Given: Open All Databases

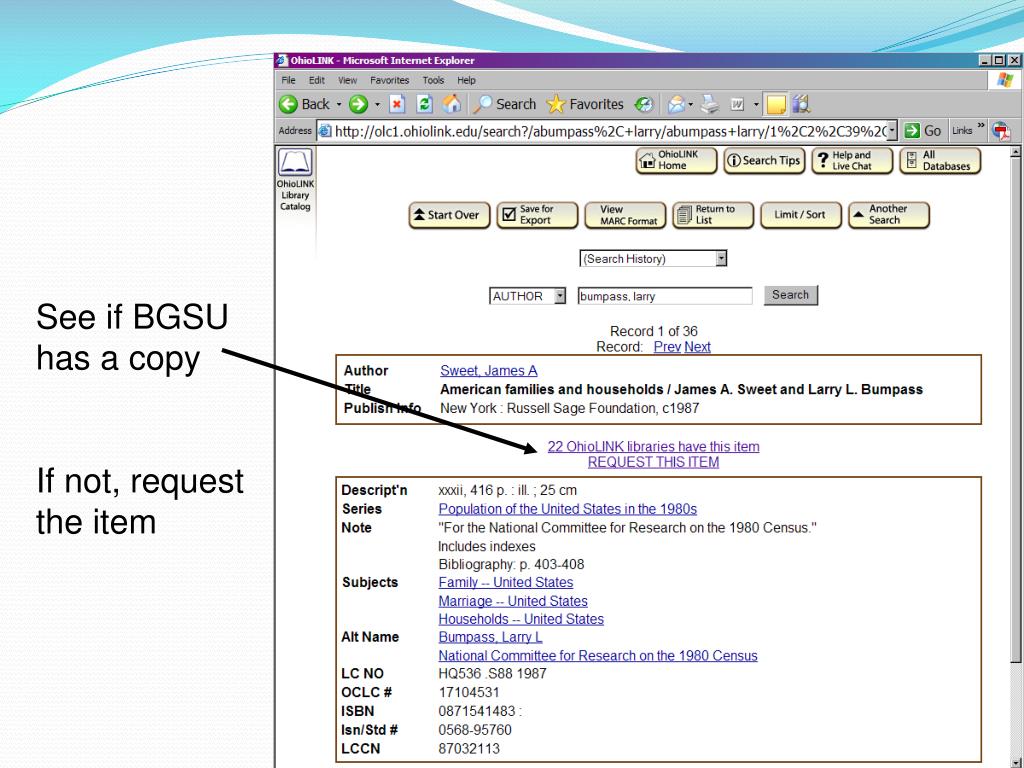Looking at the screenshot, I should click(940, 161).
